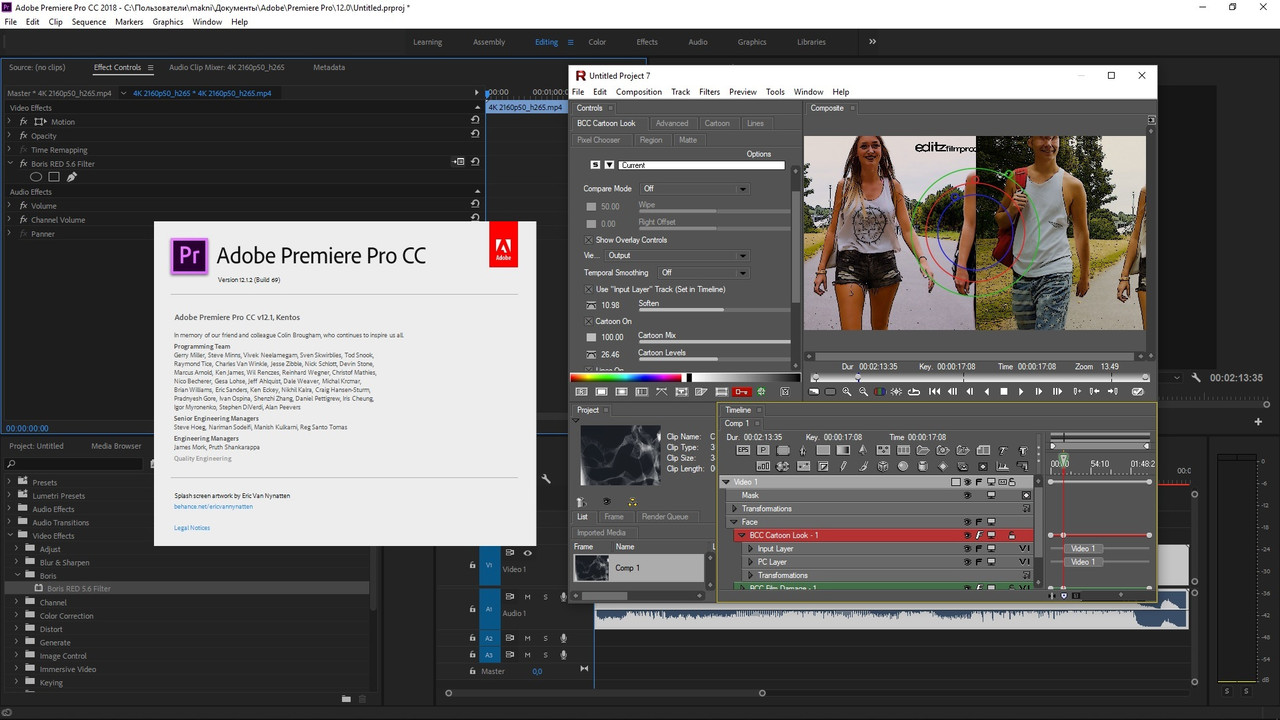
Task: Click the zoom-in magnifier in Composite toolbar
Action: (847, 391)
